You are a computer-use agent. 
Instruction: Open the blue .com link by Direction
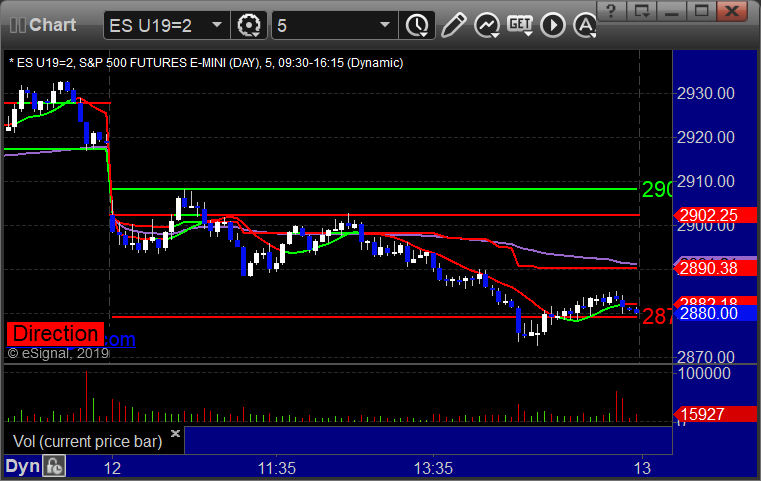[x=119, y=339]
